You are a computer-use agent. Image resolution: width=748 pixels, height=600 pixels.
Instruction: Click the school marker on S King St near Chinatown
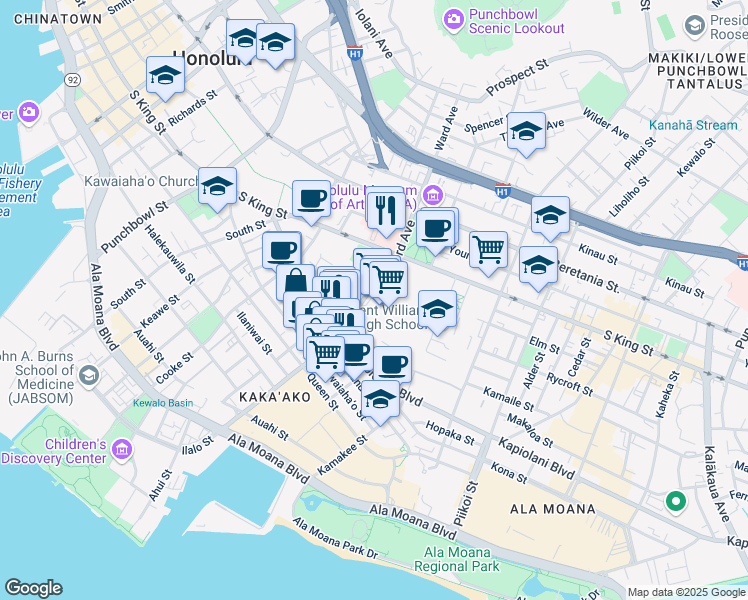point(165,76)
